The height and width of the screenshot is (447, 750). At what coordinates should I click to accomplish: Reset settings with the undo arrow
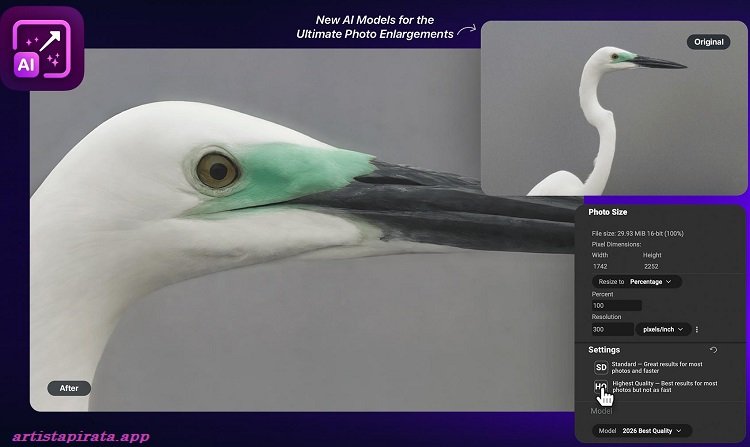click(x=713, y=350)
